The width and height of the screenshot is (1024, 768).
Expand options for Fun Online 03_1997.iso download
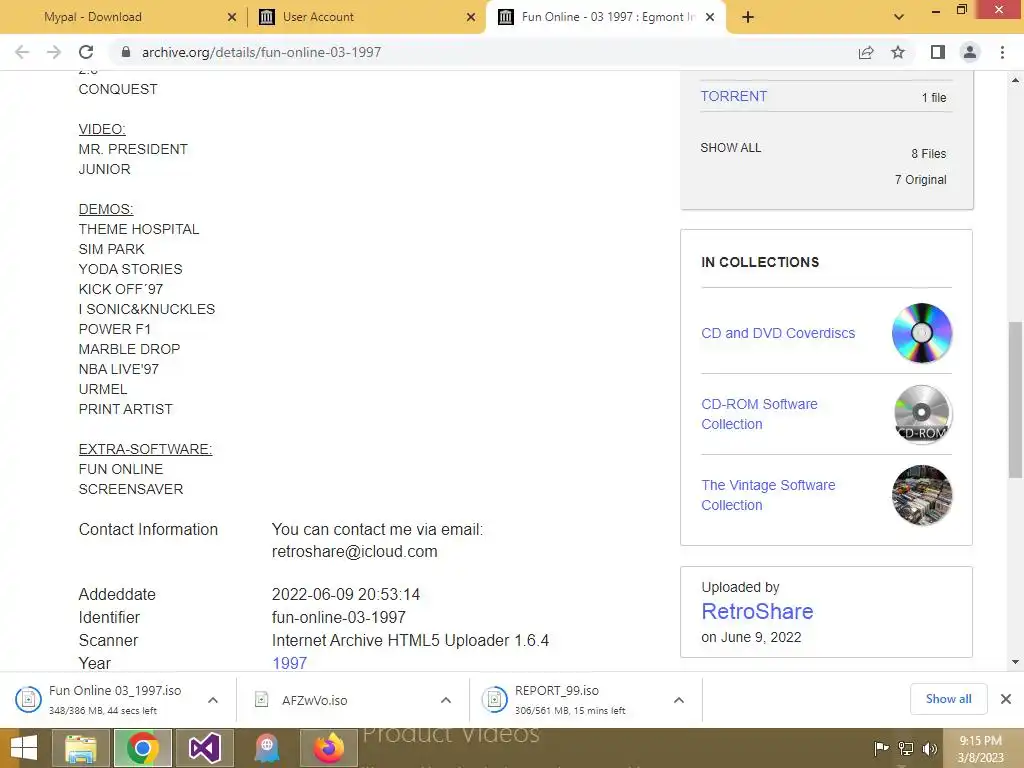(x=213, y=700)
